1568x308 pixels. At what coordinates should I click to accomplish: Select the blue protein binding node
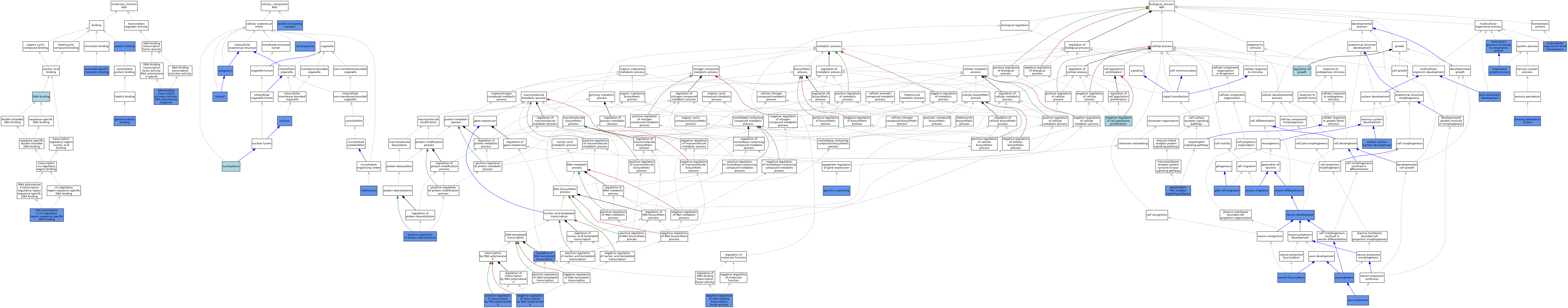pos(125,46)
